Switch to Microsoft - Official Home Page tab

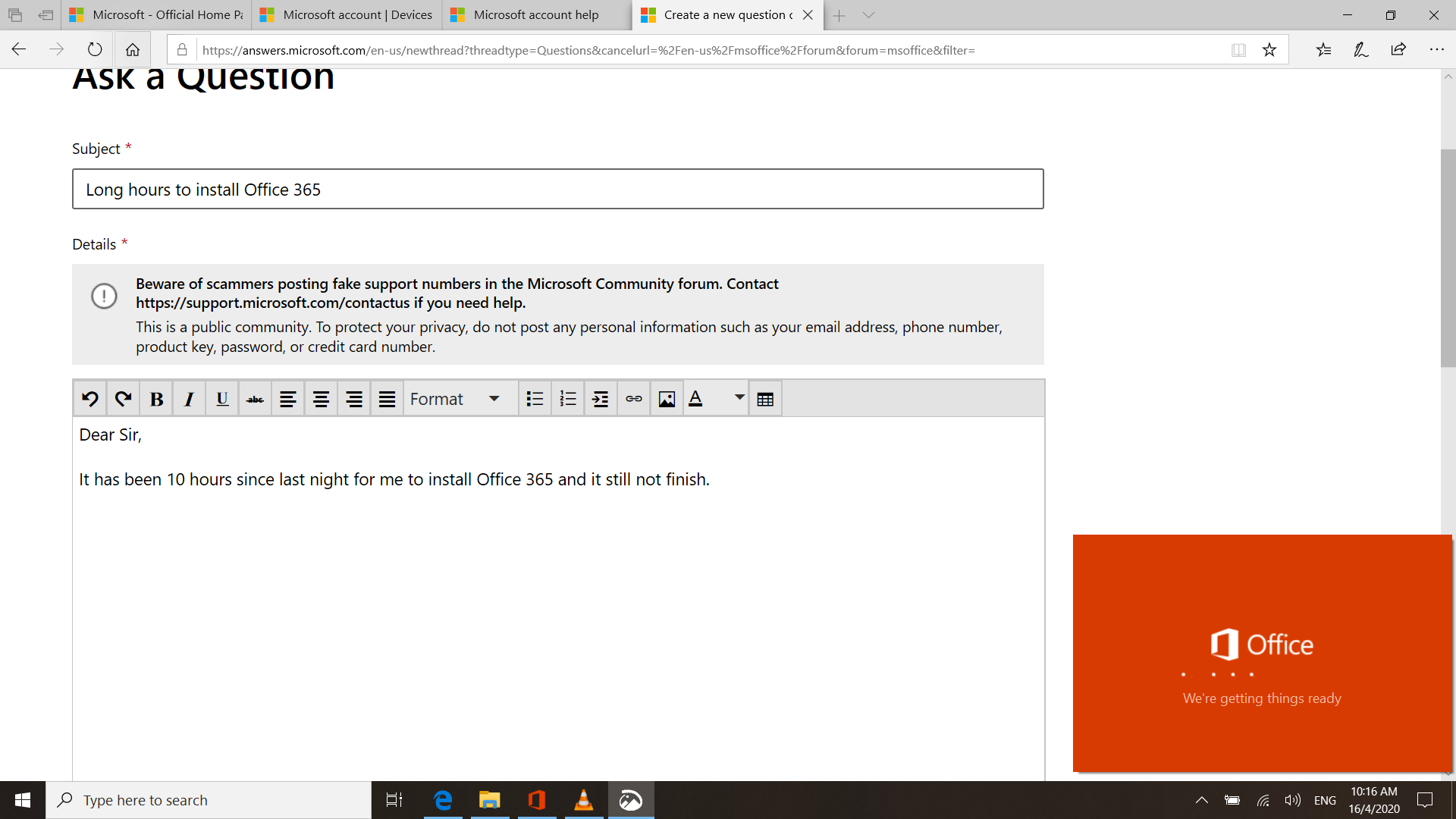[157, 14]
